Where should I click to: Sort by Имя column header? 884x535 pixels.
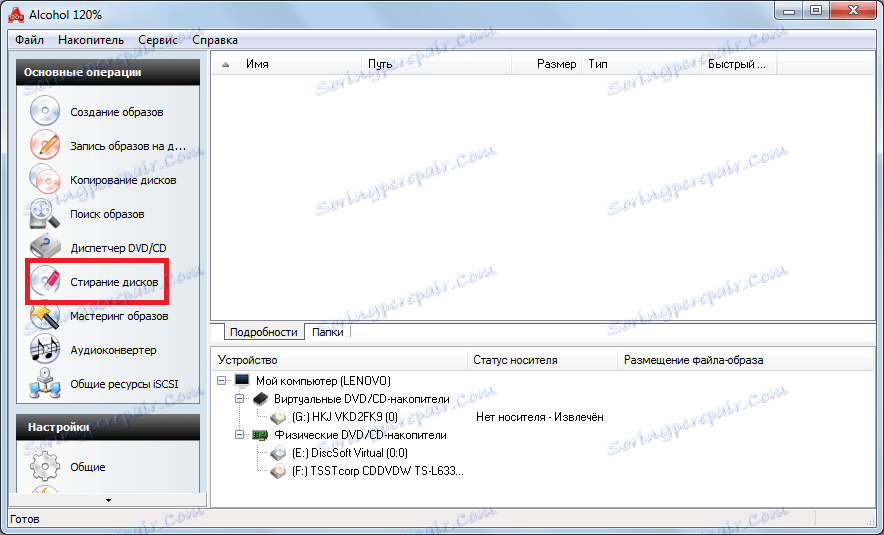[x=288, y=64]
